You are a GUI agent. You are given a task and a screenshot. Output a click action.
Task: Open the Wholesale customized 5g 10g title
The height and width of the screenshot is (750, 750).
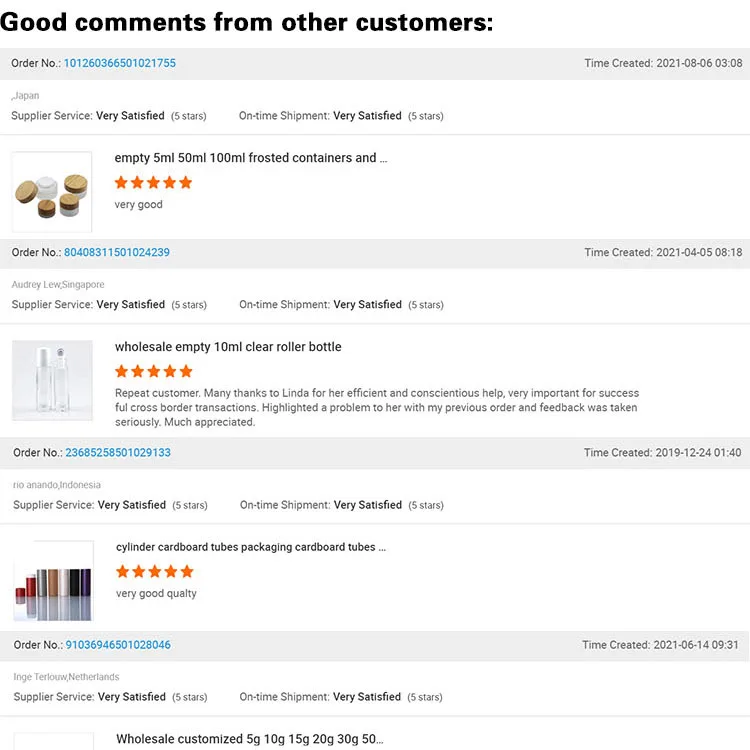[249, 739]
